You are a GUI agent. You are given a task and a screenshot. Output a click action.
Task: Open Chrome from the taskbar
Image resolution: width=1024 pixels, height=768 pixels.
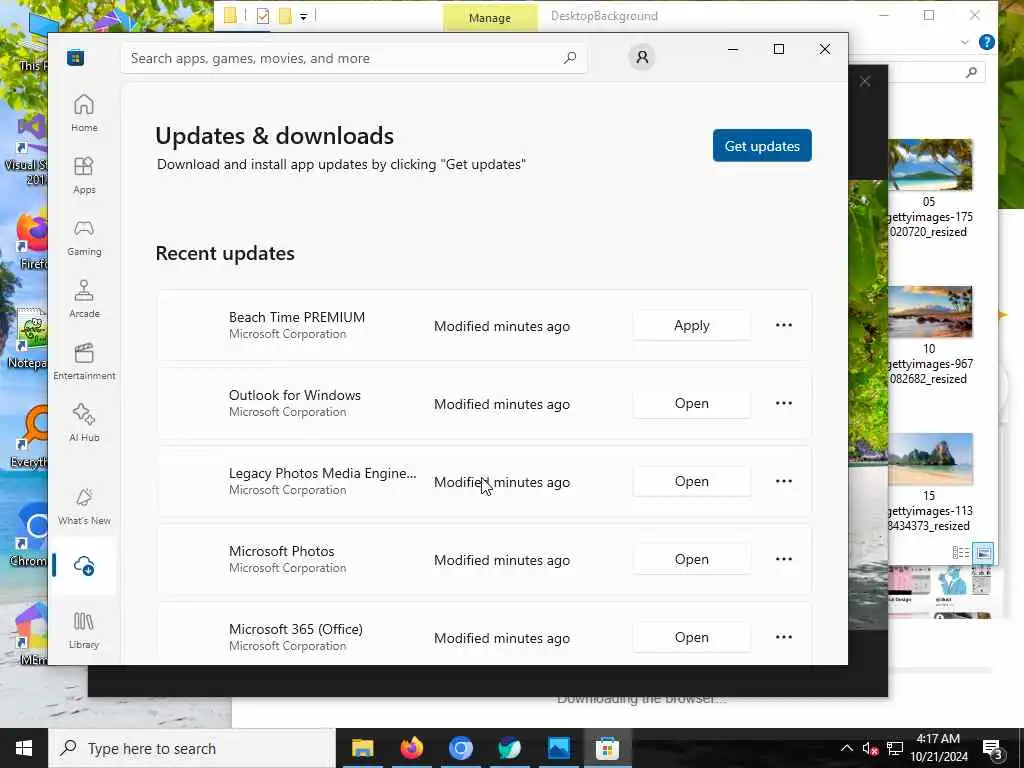coord(460,748)
